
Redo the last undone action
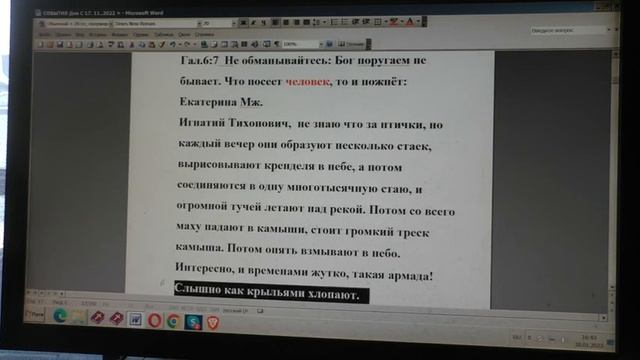pyautogui.click(x=187, y=44)
